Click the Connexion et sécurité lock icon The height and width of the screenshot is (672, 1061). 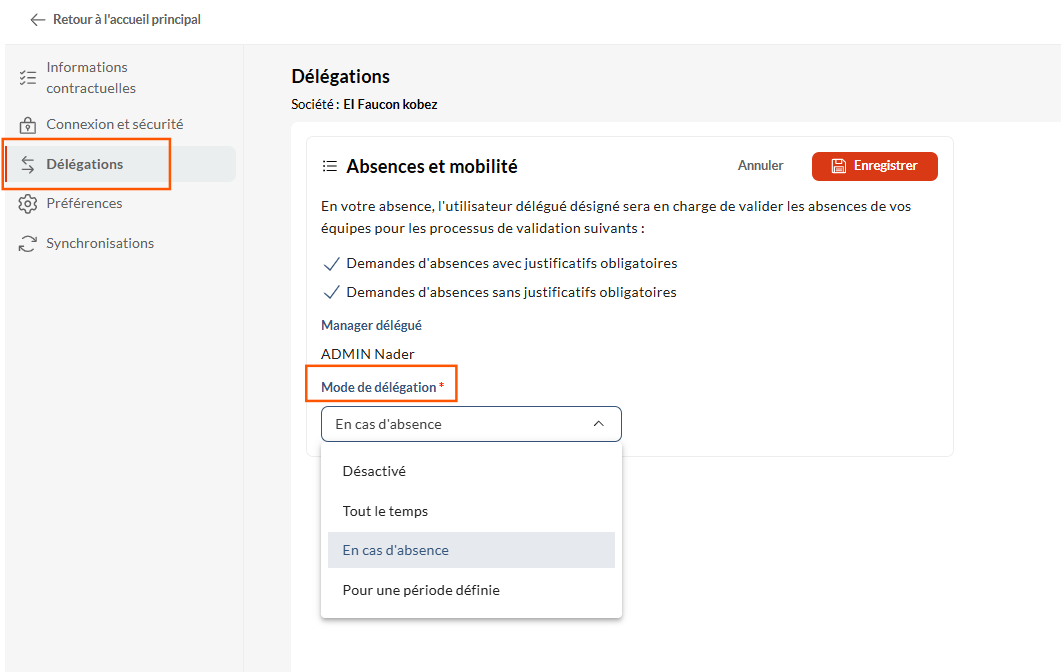tap(28, 125)
